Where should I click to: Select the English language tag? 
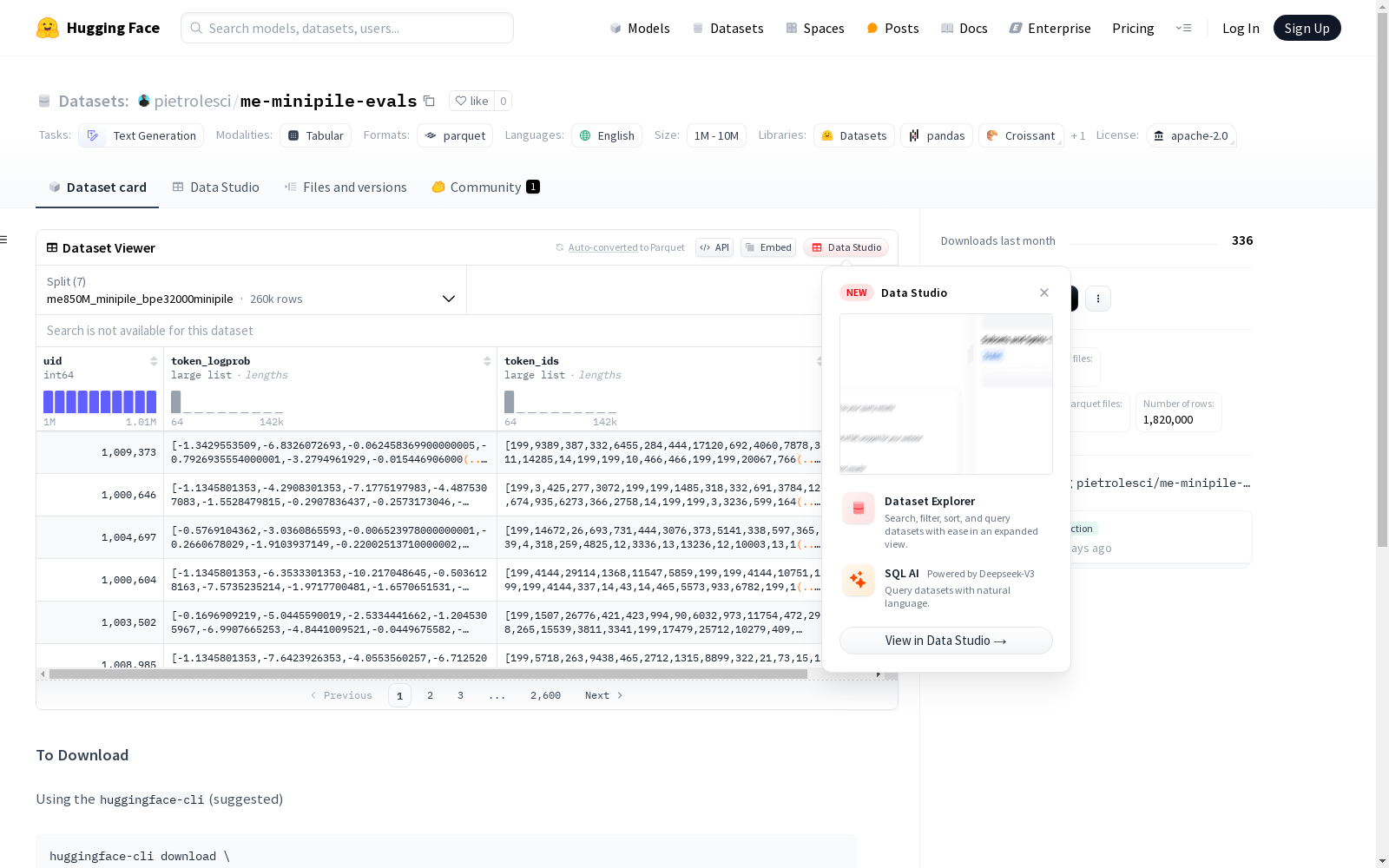pyautogui.click(x=607, y=135)
